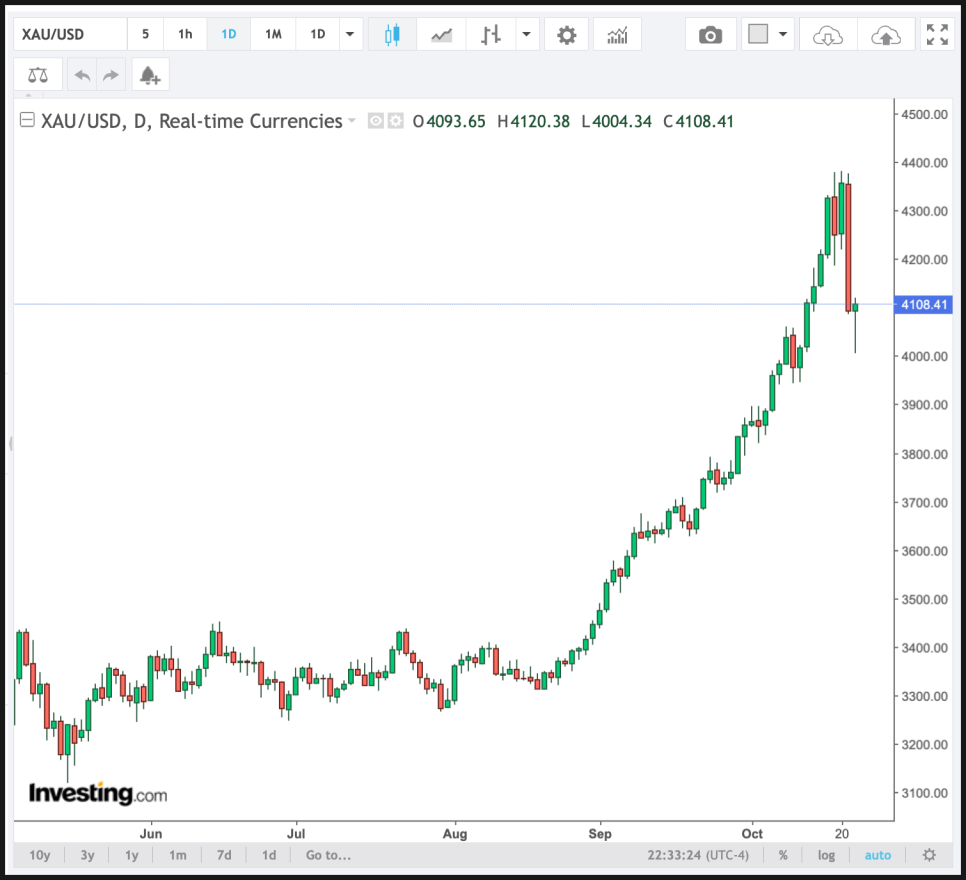
Task: Open the indicators icon in toolbar
Action: [x=617, y=35]
